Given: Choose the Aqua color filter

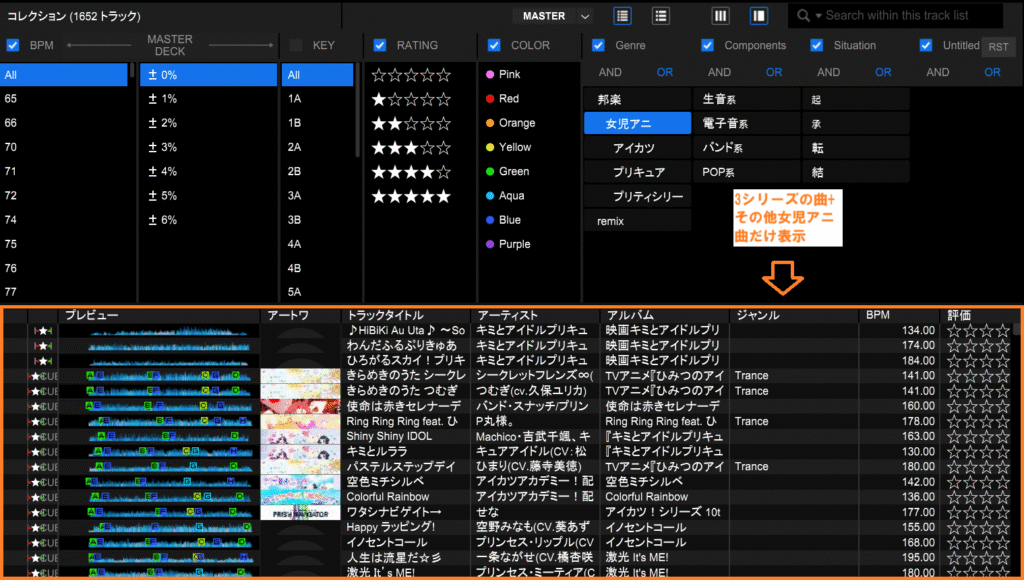Looking at the screenshot, I should click(511, 196).
